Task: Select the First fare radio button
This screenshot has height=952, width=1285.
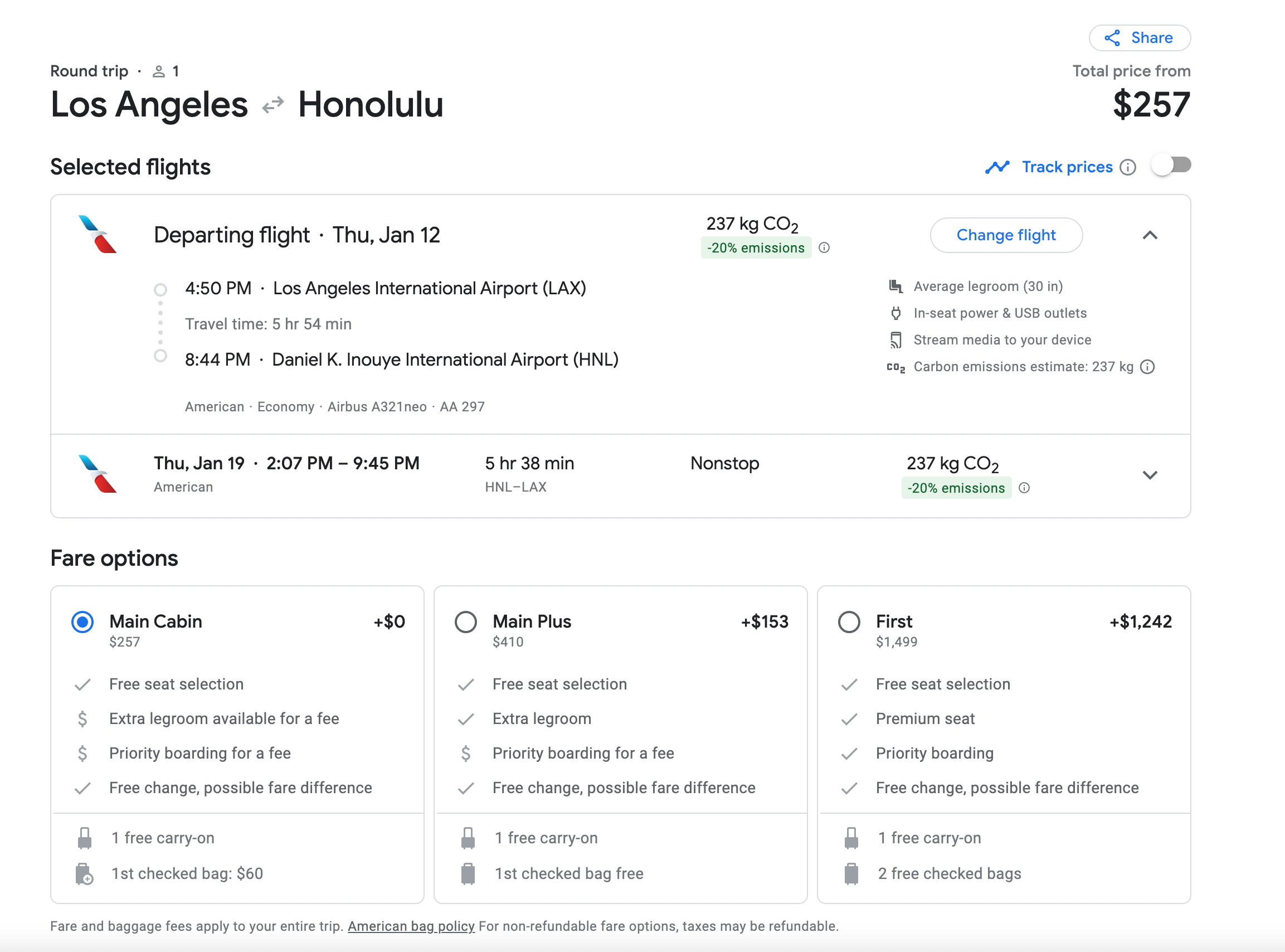Action: tap(849, 622)
